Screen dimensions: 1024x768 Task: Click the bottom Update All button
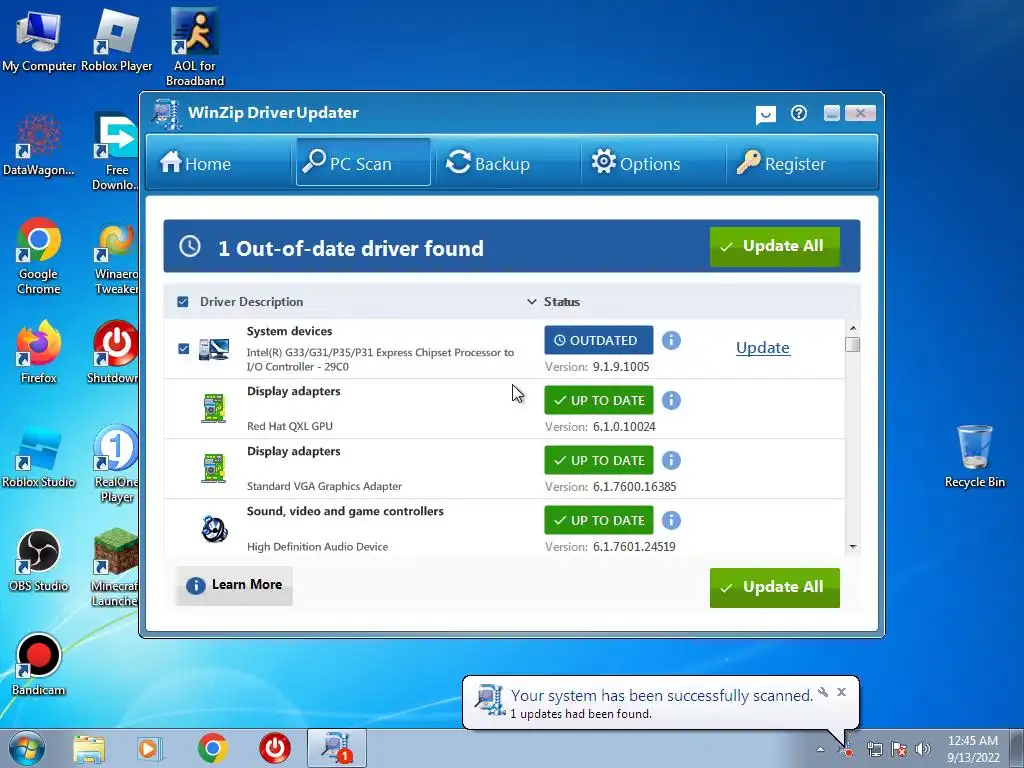coord(775,587)
